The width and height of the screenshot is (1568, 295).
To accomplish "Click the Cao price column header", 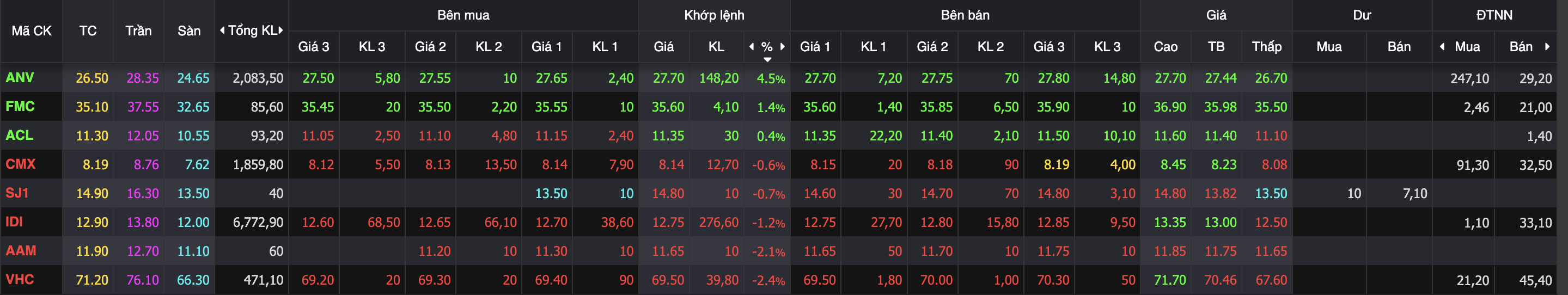I will coord(1165,46).
